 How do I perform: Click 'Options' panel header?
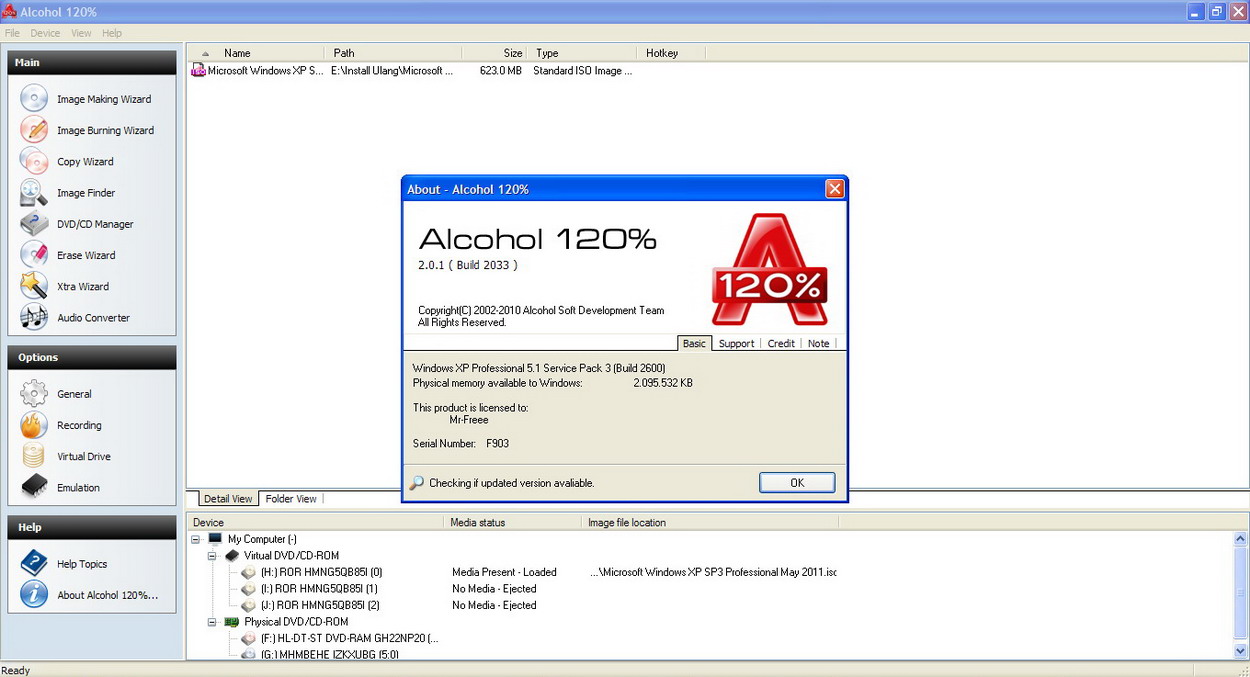pyautogui.click(x=92, y=357)
